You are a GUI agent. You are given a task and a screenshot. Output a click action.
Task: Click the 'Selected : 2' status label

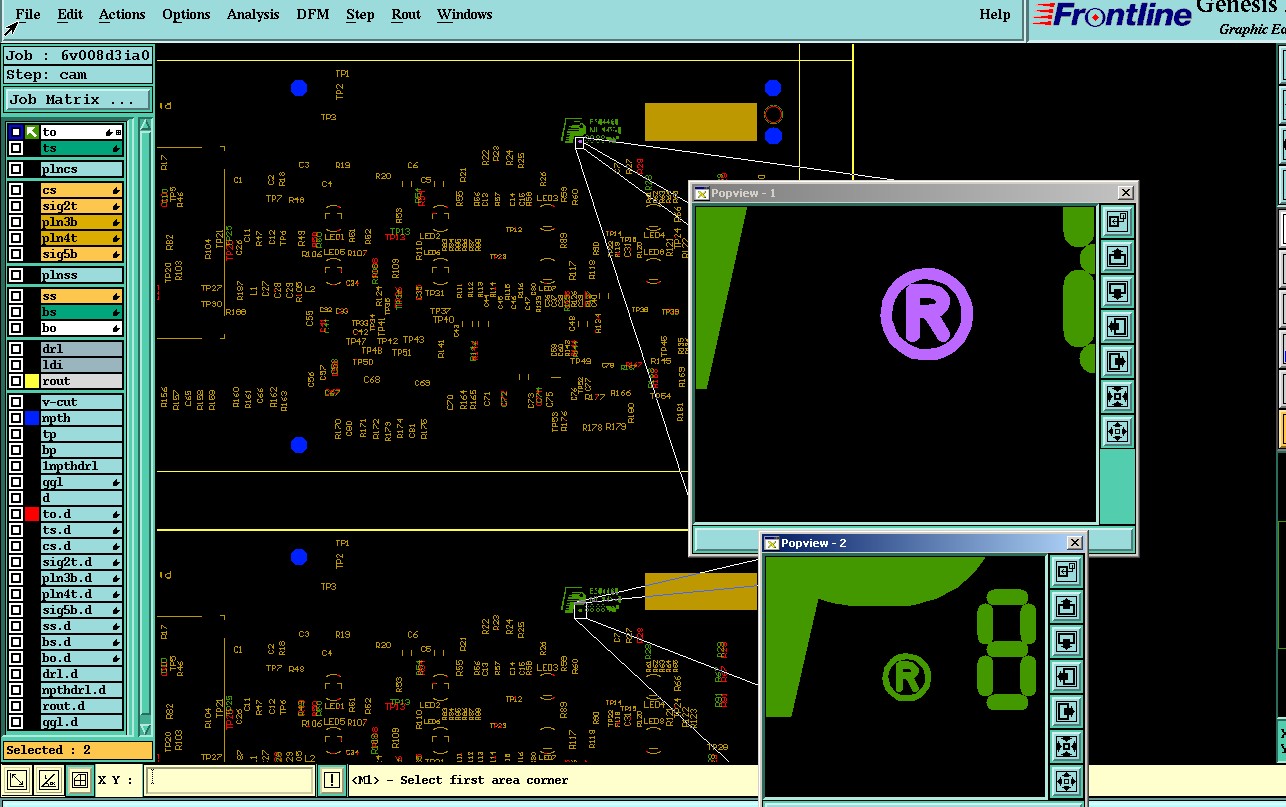pyautogui.click(x=78, y=750)
